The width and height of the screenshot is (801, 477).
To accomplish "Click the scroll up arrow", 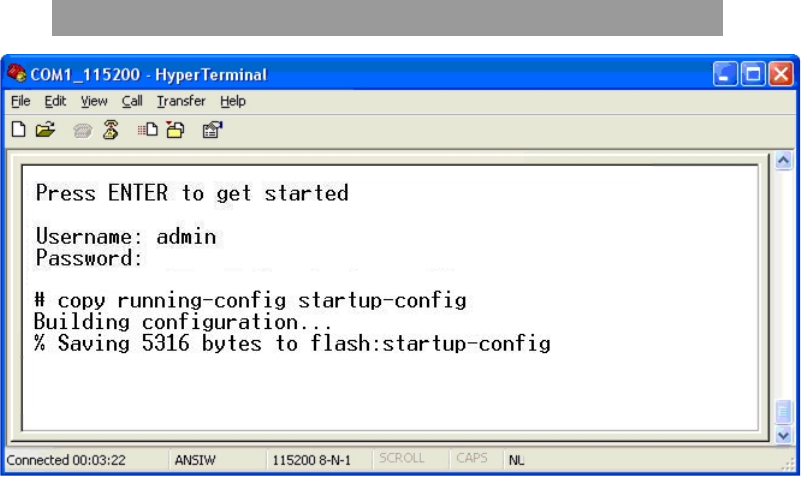I will pos(783,160).
